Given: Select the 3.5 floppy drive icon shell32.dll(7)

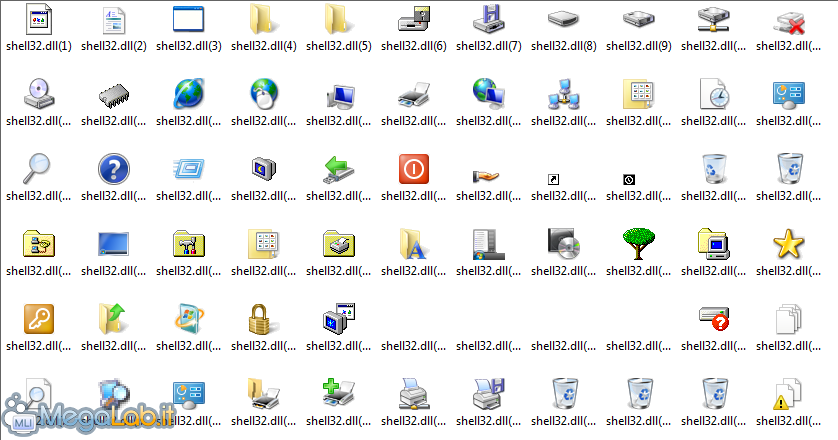Looking at the screenshot, I should 488,19.
